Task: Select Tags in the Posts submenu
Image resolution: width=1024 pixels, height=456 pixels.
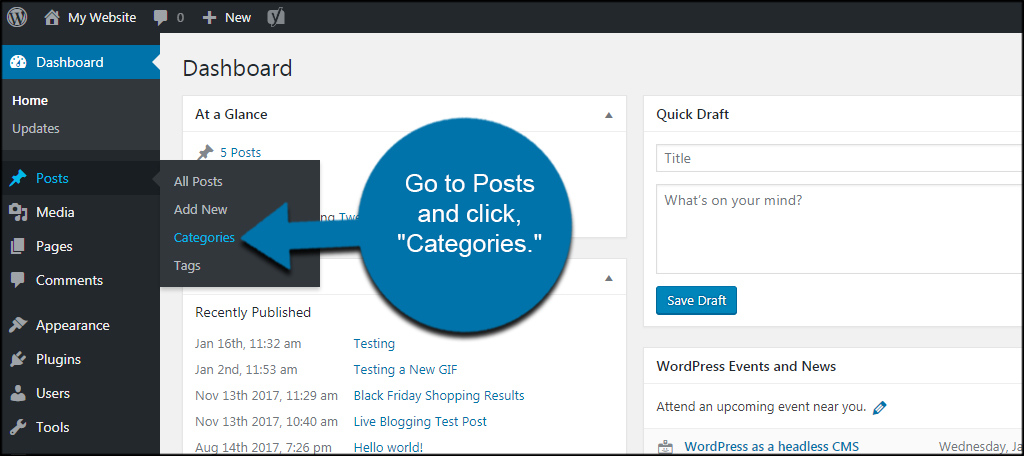Action: tap(187, 266)
